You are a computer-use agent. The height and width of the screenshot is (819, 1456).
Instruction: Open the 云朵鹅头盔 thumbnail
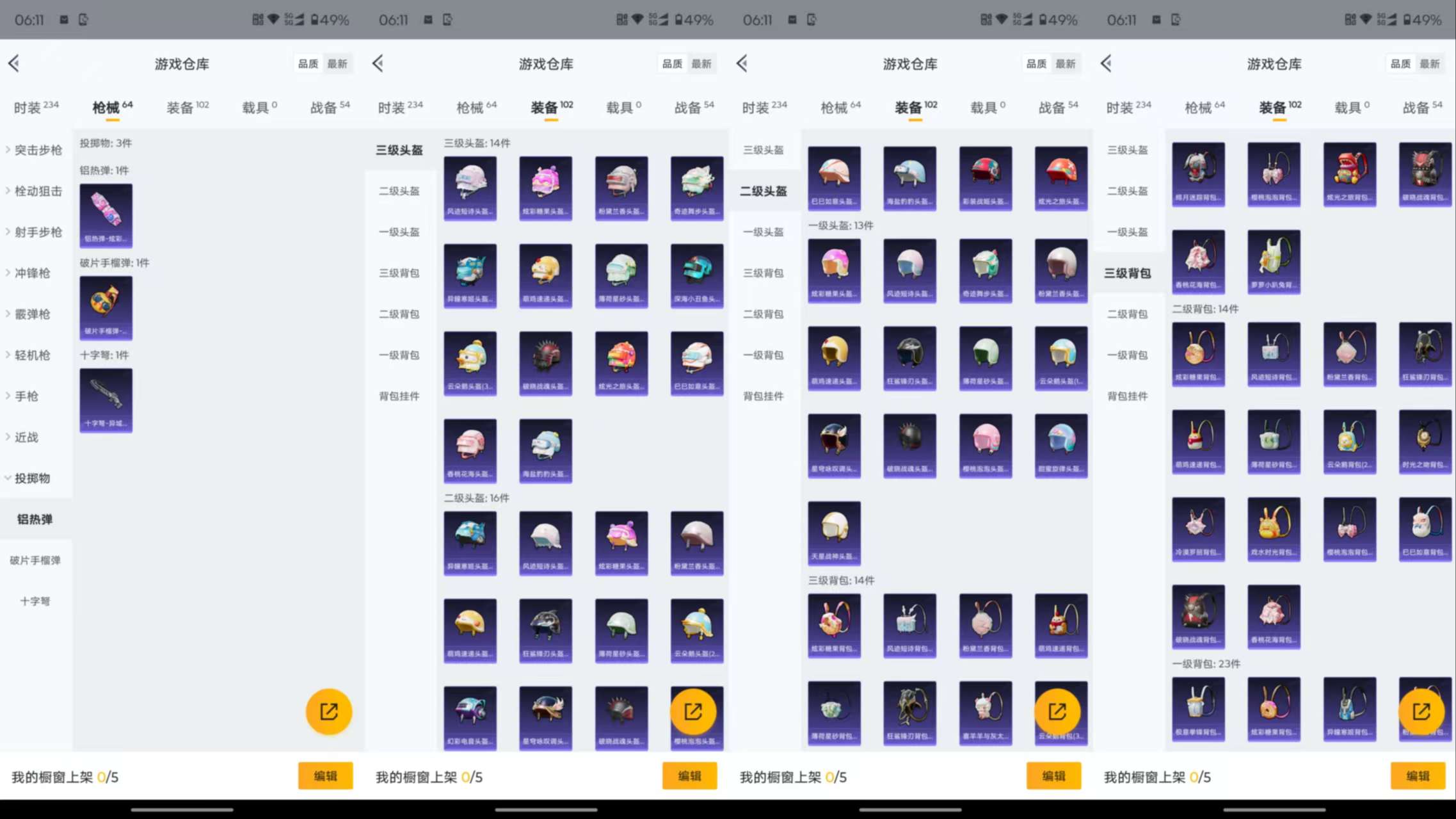pyautogui.click(x=470, y=362)
